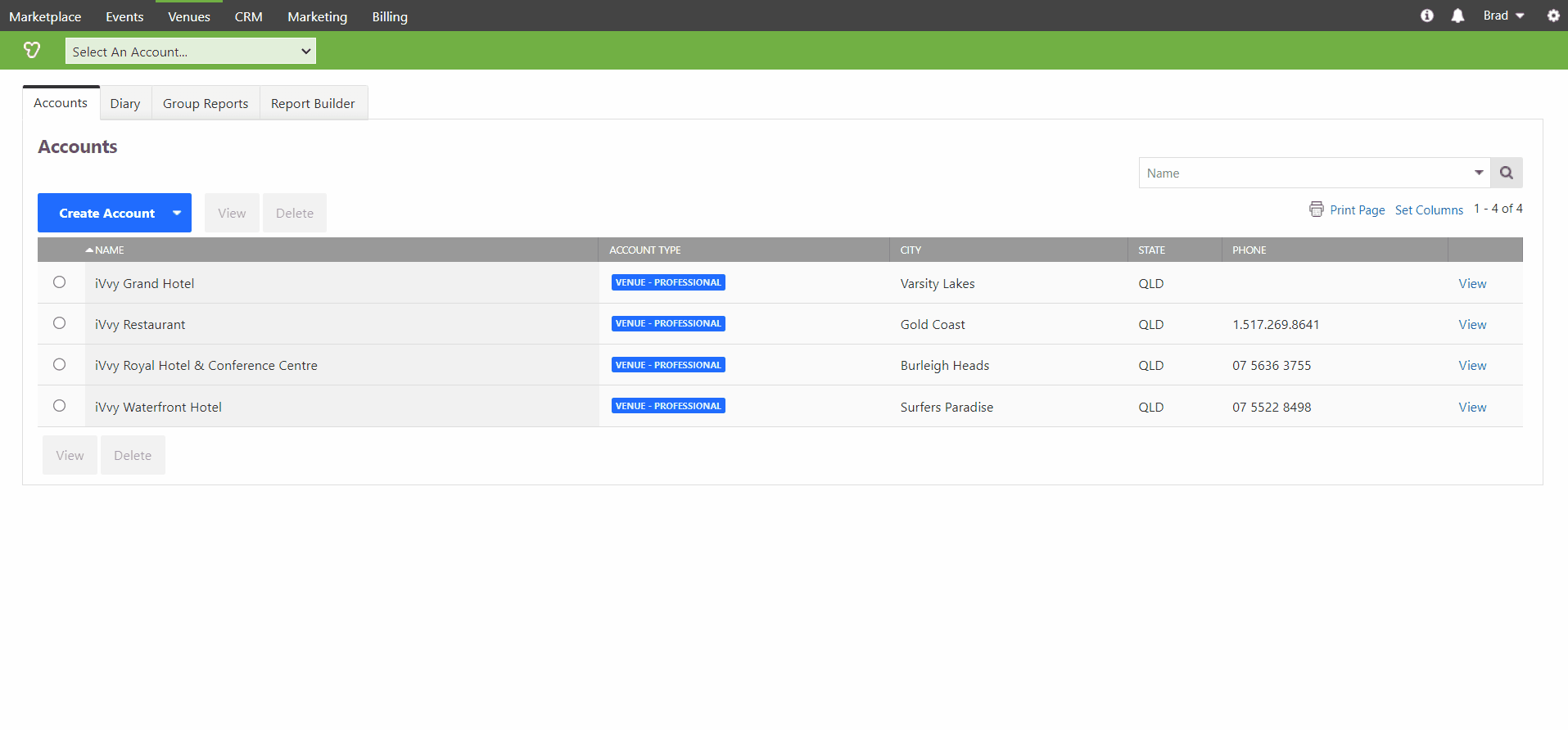The height and width of the screenshot is (730, 1568).
Task: Click the iVvy heart logo icon
Action: pos(32,51)
